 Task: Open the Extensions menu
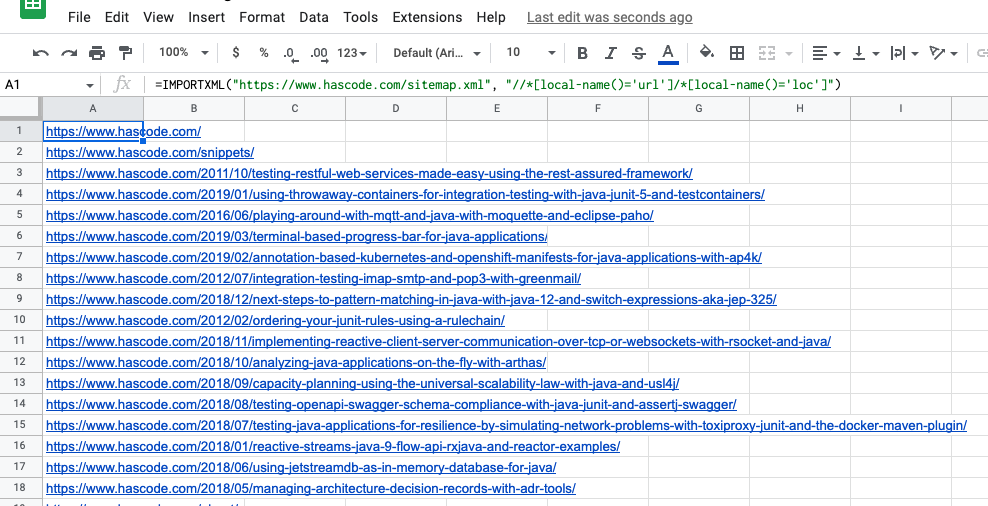pyautogui.click(x=427, y=18)
